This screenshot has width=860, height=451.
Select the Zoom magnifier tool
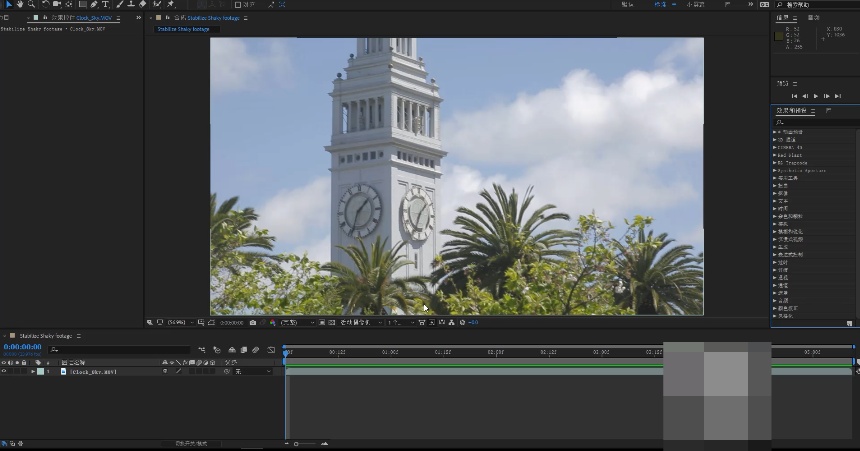coord(32,4)
